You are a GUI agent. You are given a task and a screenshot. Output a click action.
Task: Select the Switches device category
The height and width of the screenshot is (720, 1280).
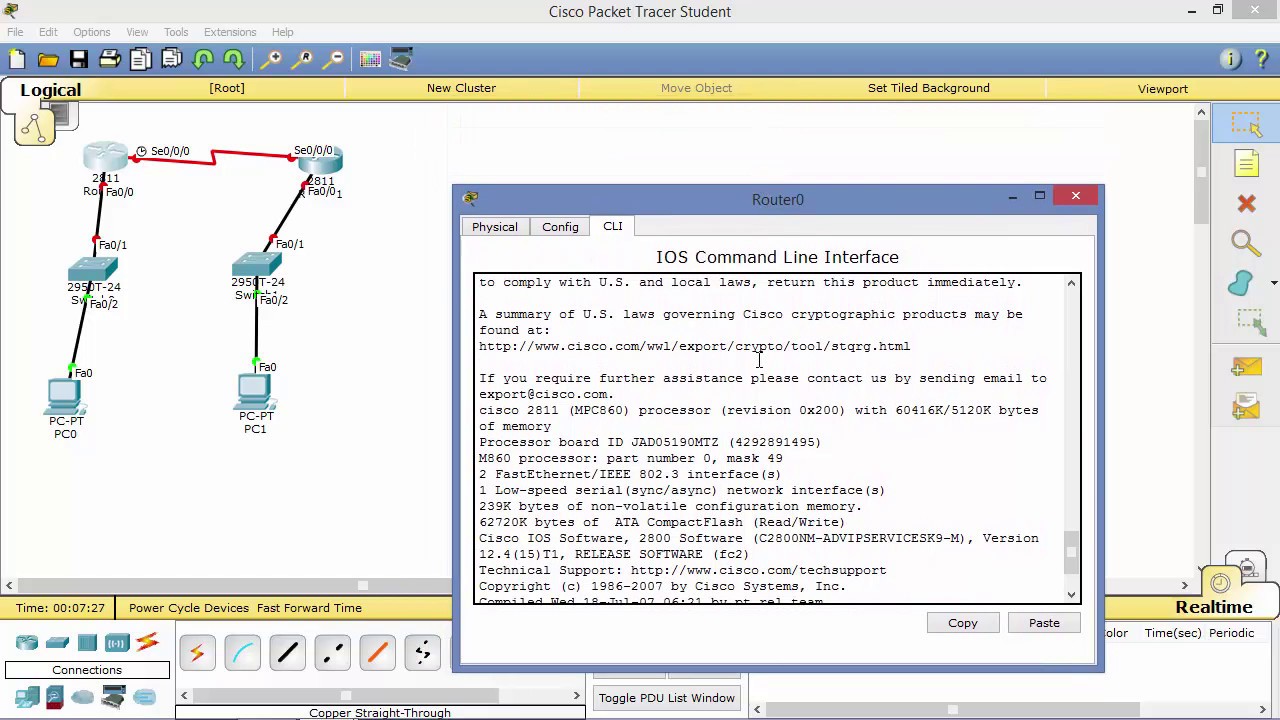pyautogui.click(x=57, y=642)
